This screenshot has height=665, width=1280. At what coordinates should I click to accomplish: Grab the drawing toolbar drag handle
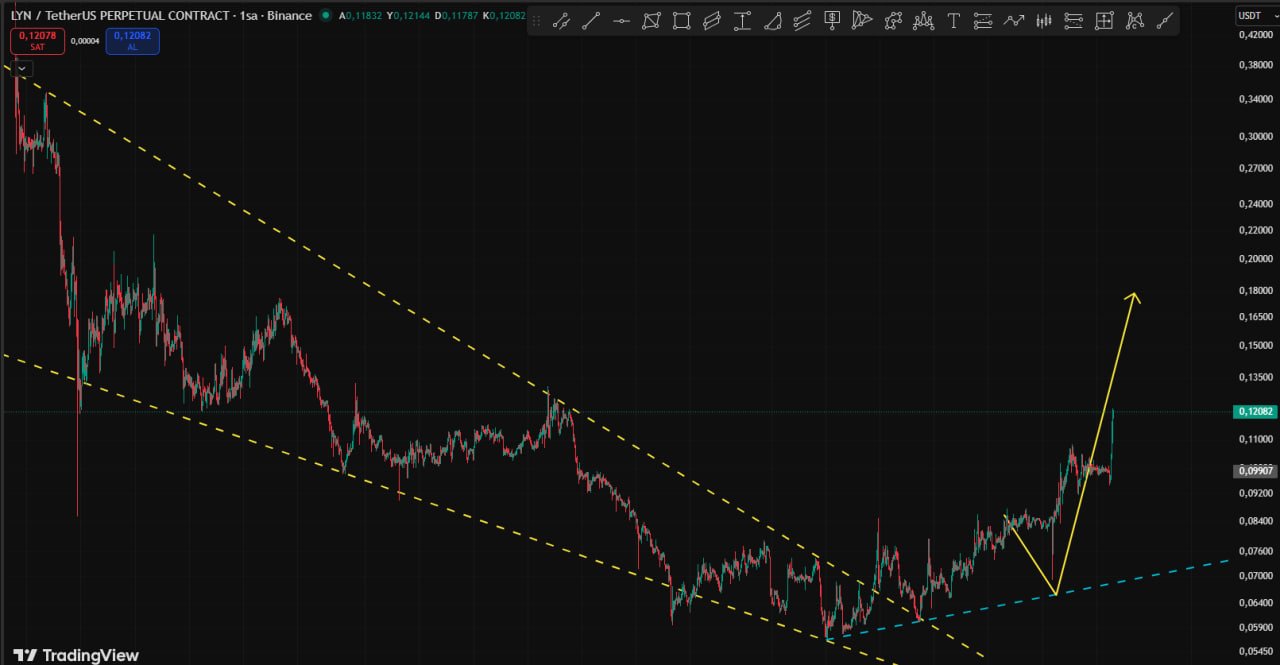[x=536, y=20]
